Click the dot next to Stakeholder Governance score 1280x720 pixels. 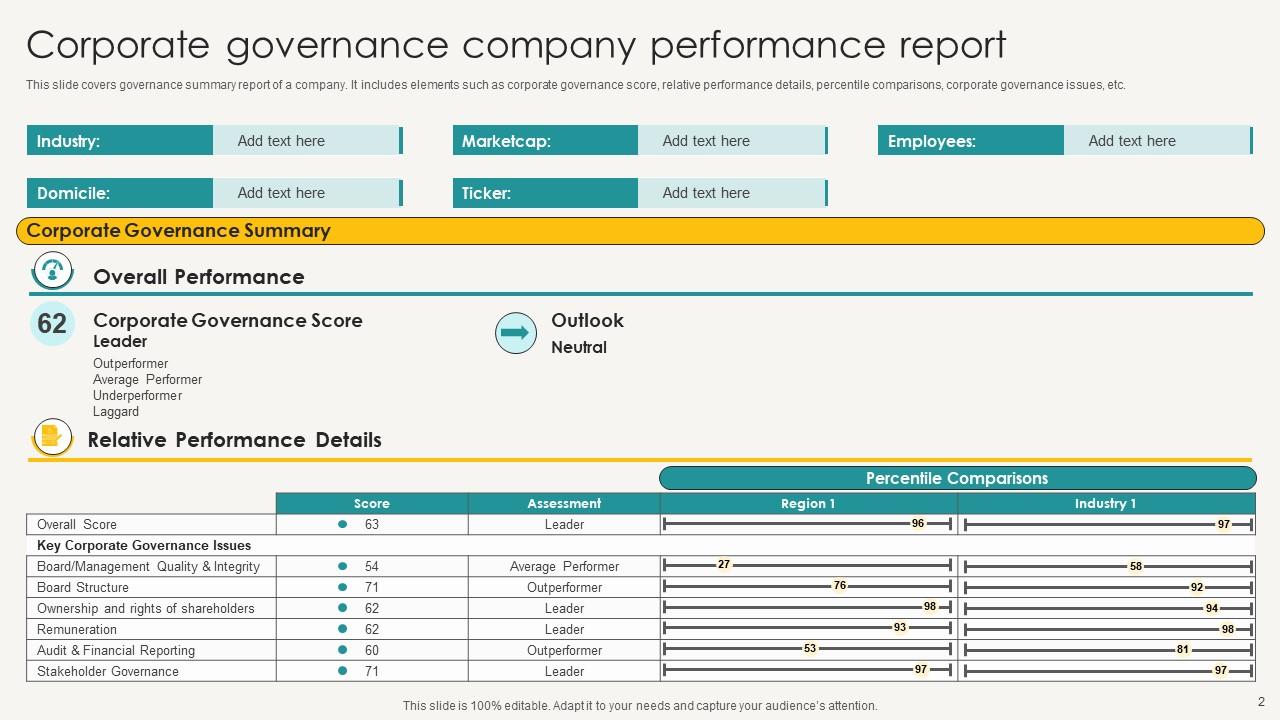point(342,671)
